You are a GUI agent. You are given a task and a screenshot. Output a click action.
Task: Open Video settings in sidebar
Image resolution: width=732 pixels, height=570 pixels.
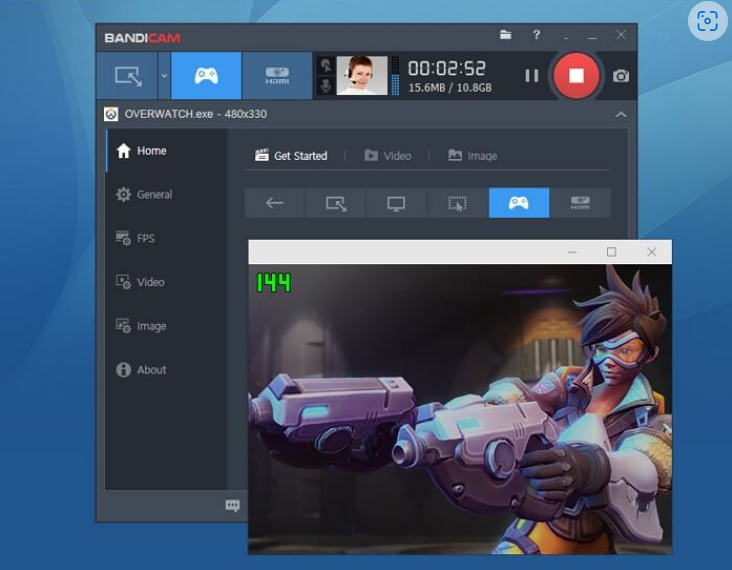[x=140, y=282]
